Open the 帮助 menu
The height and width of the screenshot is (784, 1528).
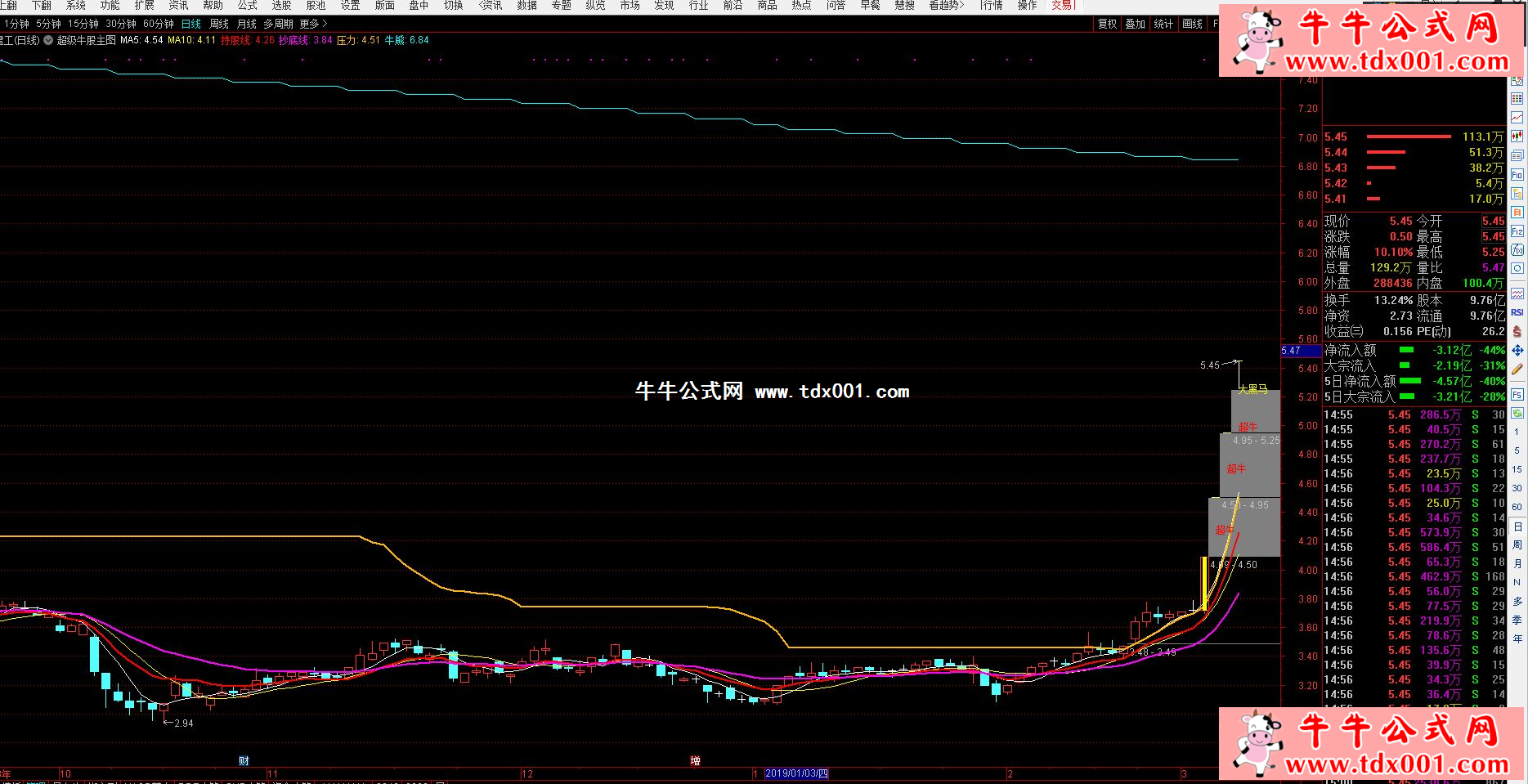coord(213,5)
